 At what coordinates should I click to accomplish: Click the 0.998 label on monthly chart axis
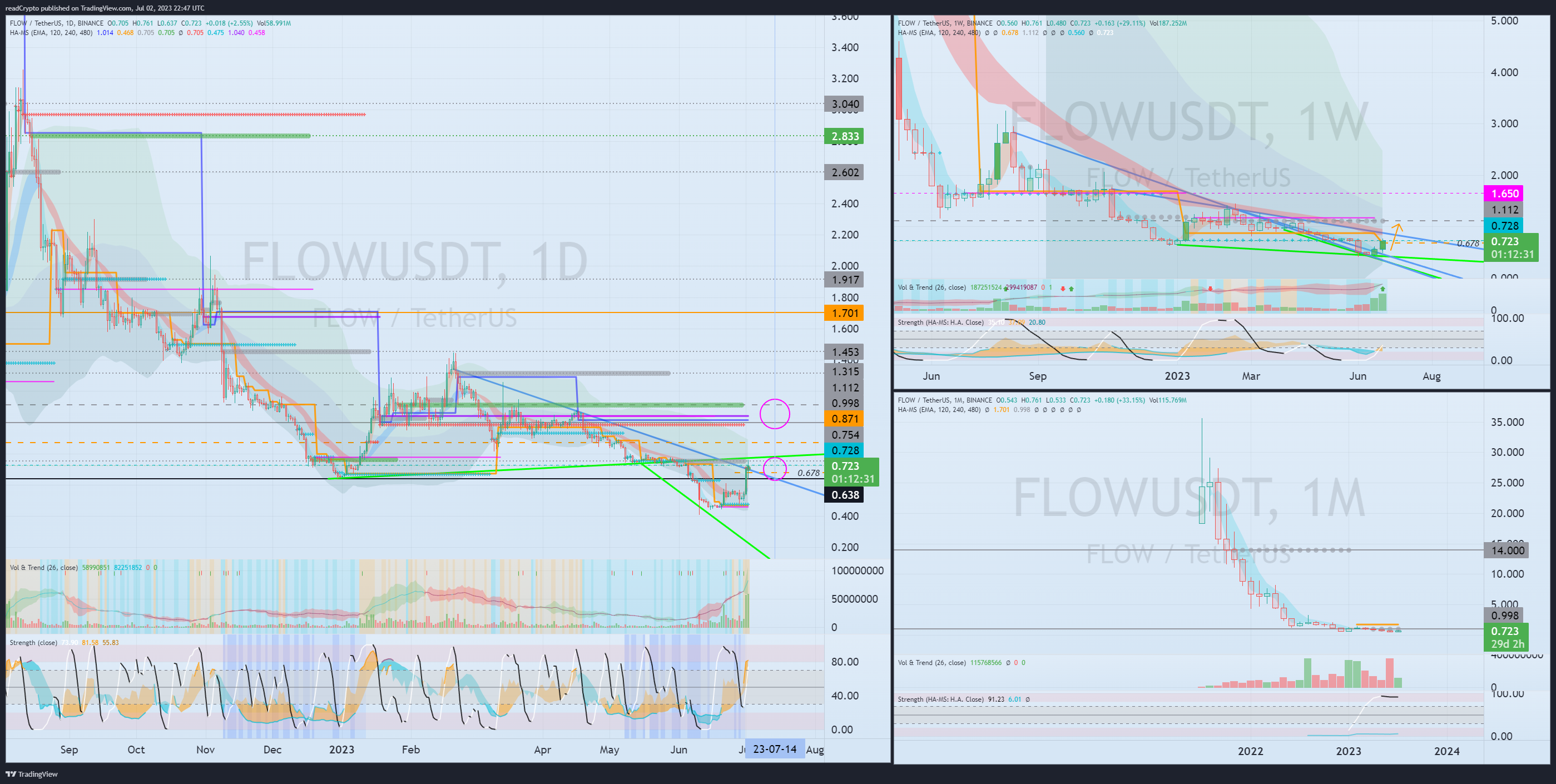point(1504,616)
